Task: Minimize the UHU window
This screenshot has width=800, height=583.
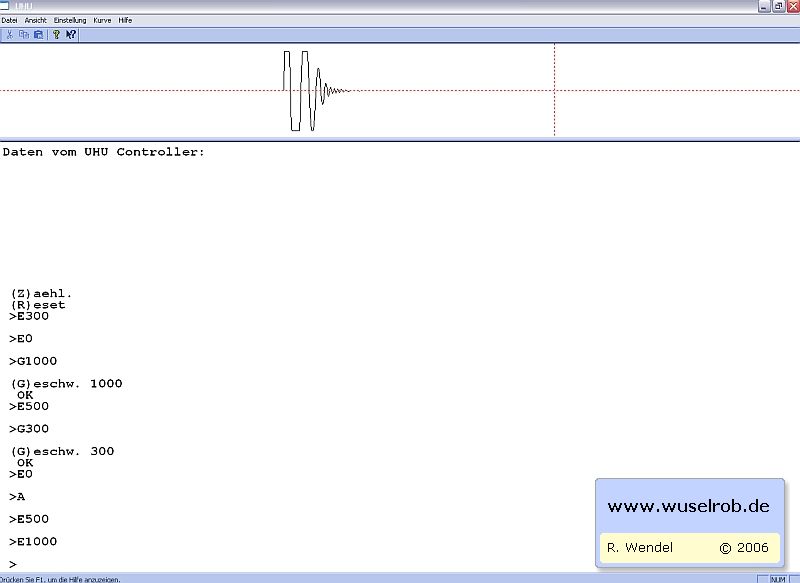Action: point(764,6)
